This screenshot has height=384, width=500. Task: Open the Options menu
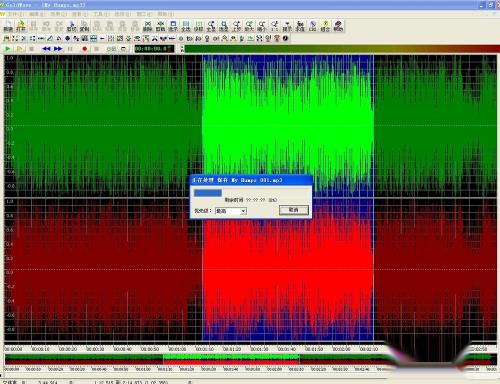click(x=122, y=14)
